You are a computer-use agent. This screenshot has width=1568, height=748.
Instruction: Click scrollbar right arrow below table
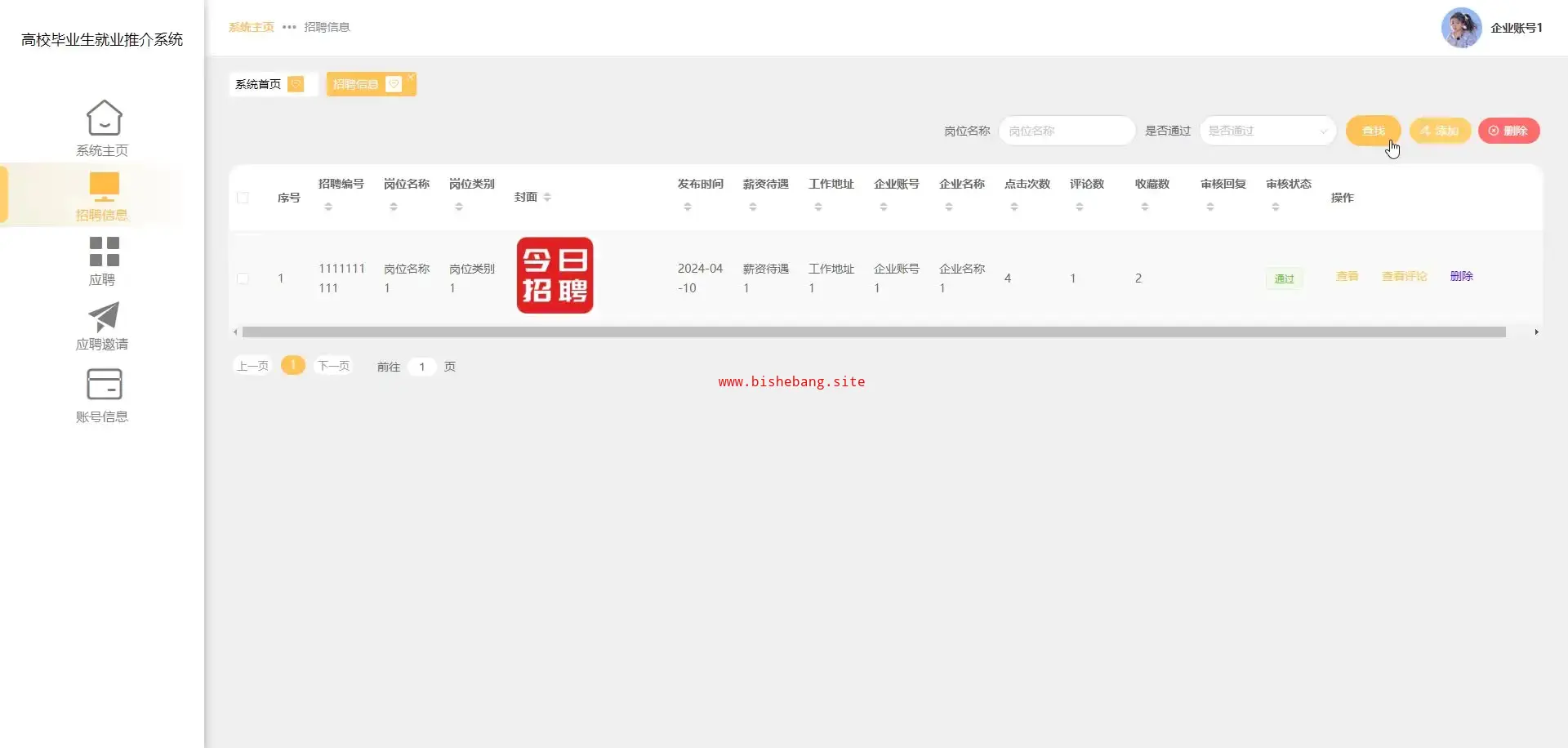click(x=1536, y=332)
